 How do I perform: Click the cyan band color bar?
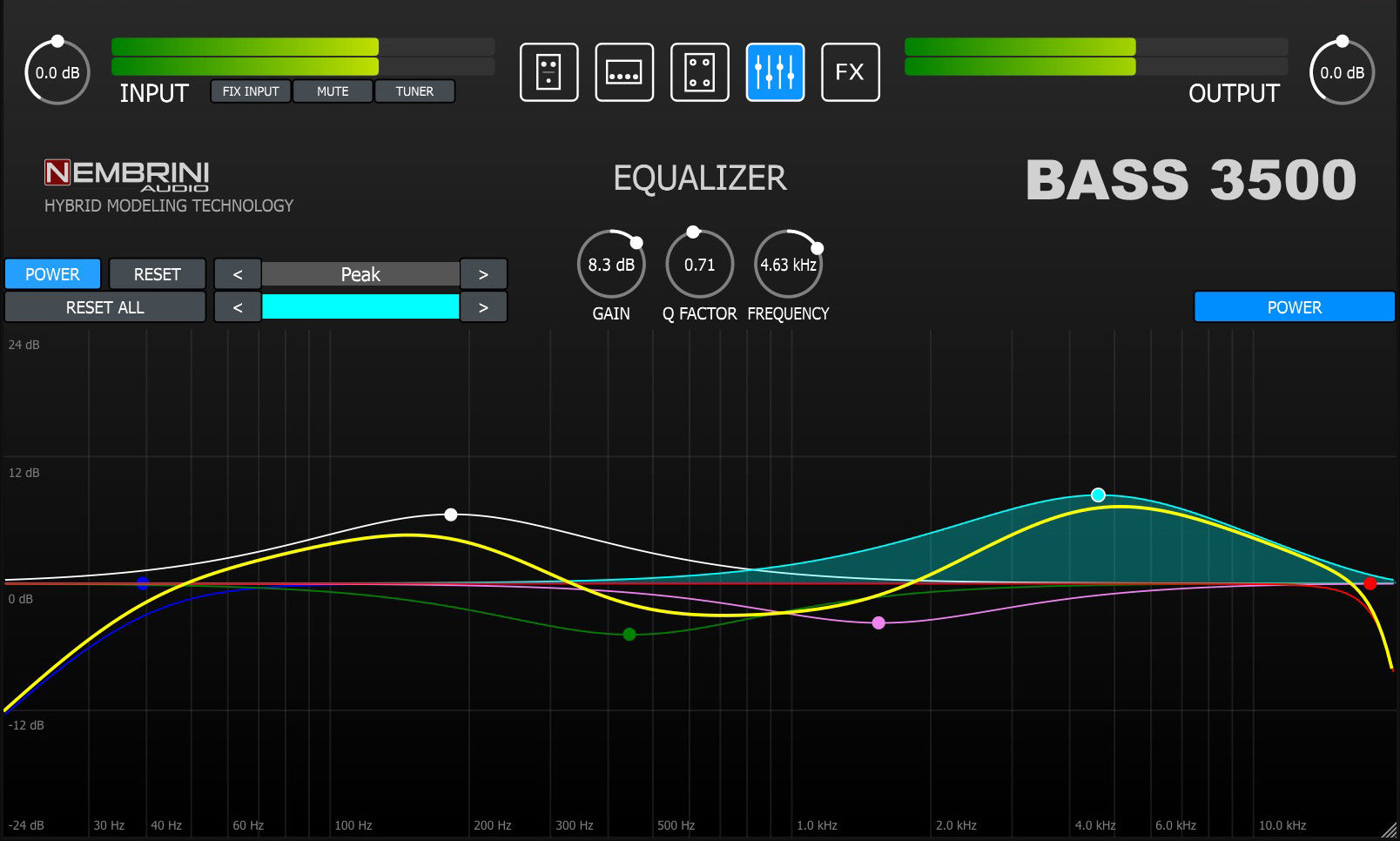pos(360,306)
